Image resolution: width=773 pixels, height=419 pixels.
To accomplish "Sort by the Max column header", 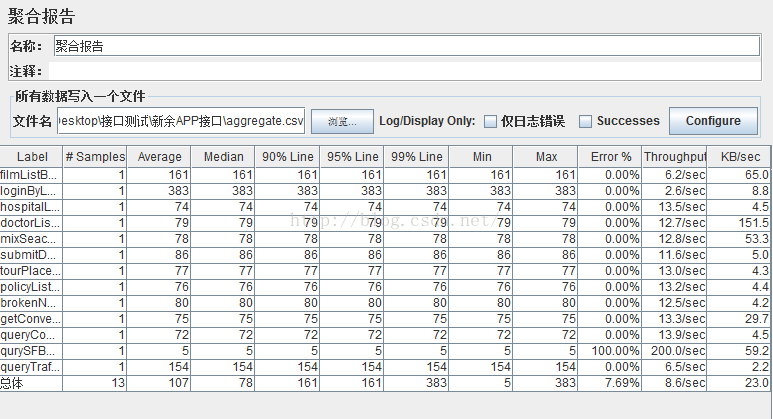I will 546,157.
